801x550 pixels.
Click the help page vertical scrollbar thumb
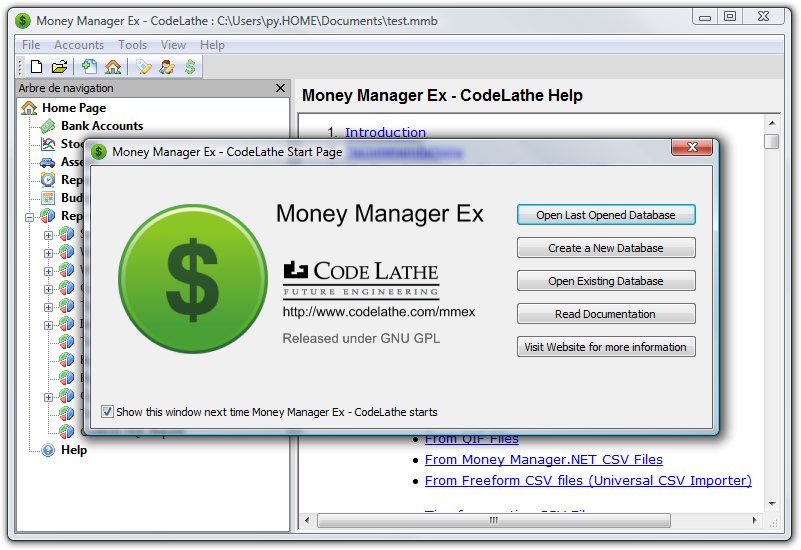tap(771, 141)
